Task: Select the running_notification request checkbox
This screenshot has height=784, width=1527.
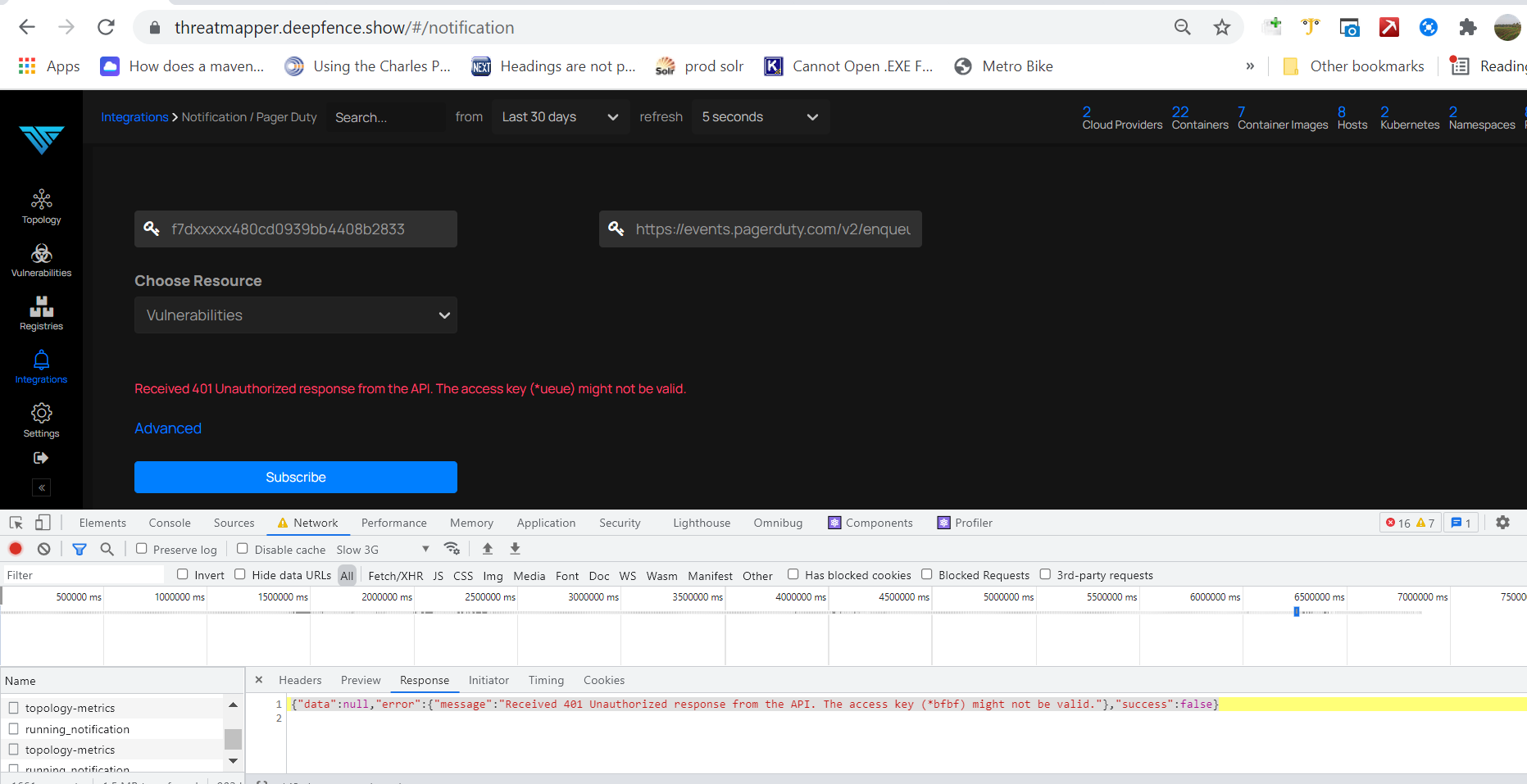Action: point(13,728)
